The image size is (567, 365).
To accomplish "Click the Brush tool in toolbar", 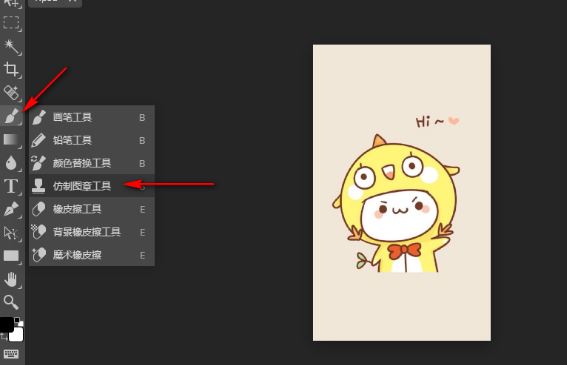I will click(x=11, y=116).
